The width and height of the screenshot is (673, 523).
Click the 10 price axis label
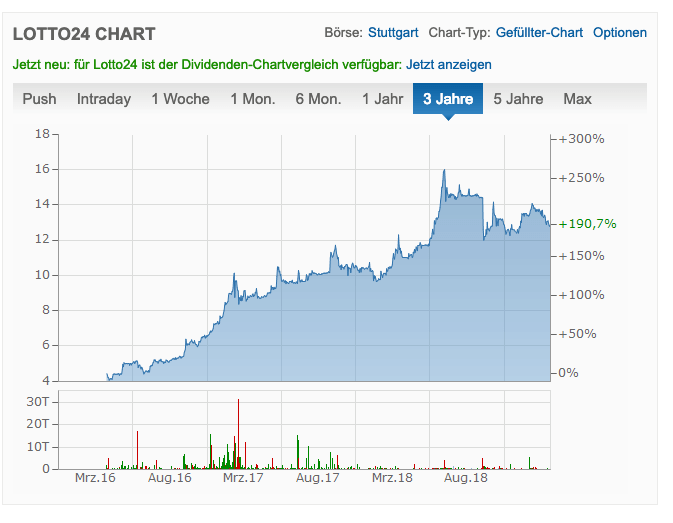point(42,275)
